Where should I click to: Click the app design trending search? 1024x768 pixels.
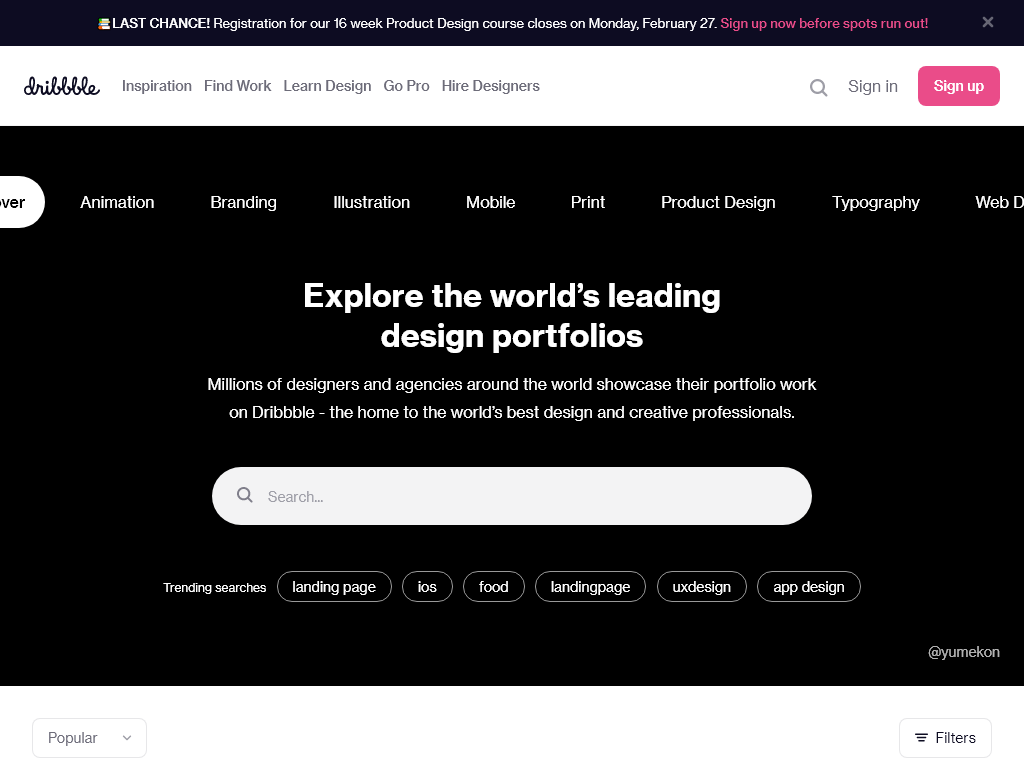click(x=808, y=586)
